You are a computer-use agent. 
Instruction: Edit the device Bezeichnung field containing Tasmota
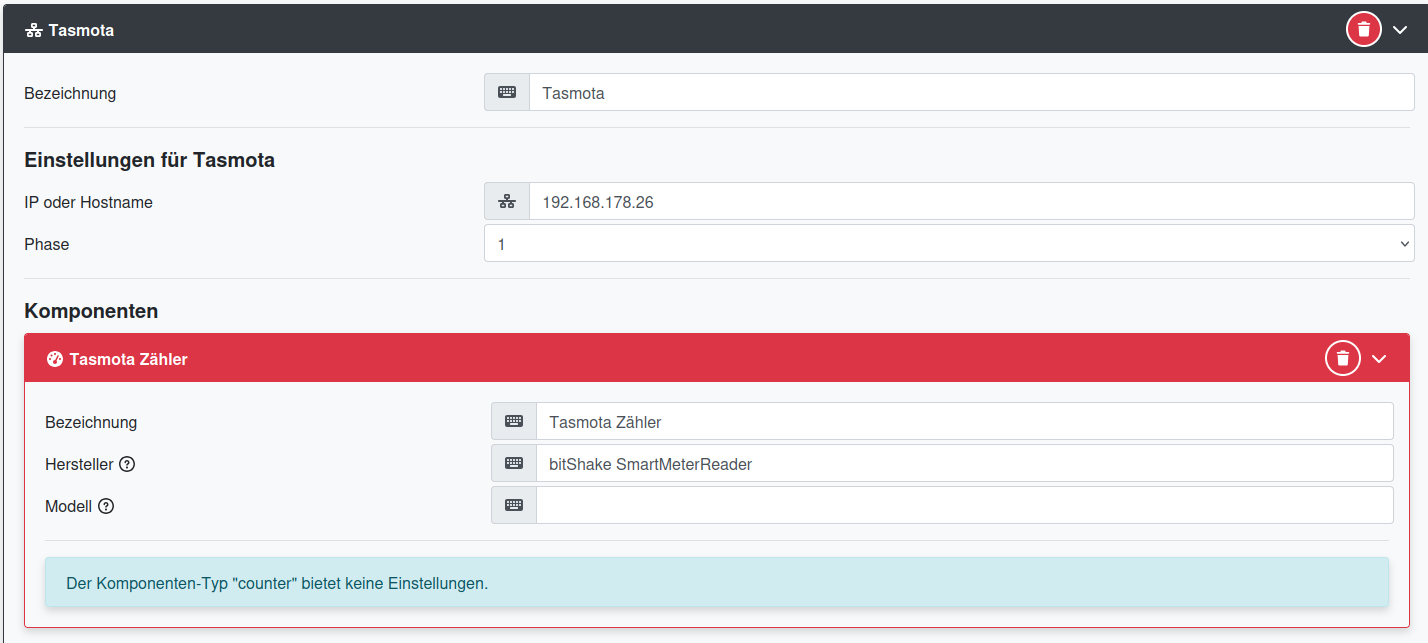(972, 93)
